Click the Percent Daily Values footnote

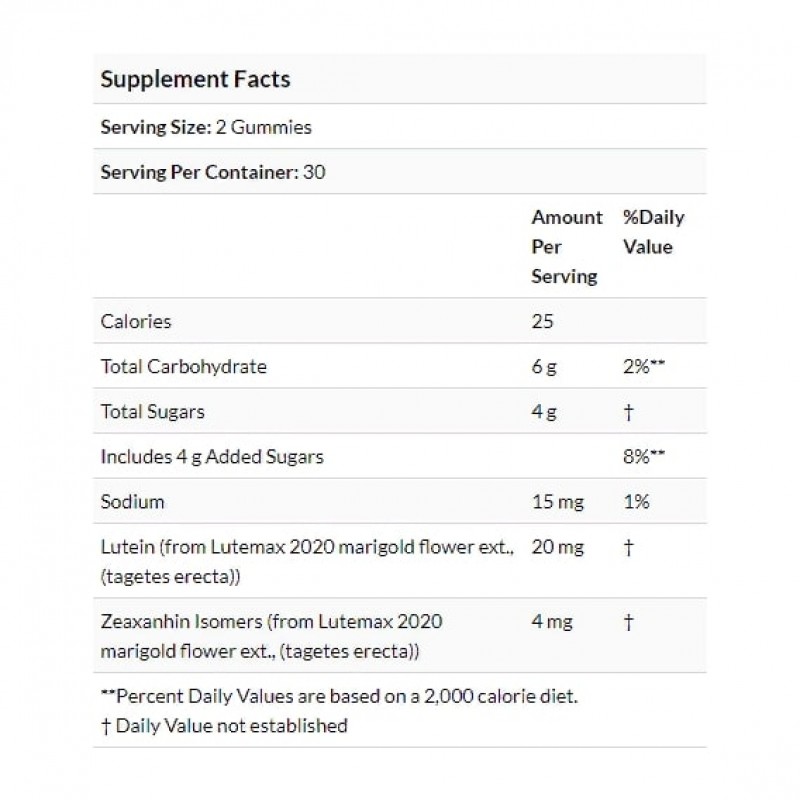coord(339,696)
